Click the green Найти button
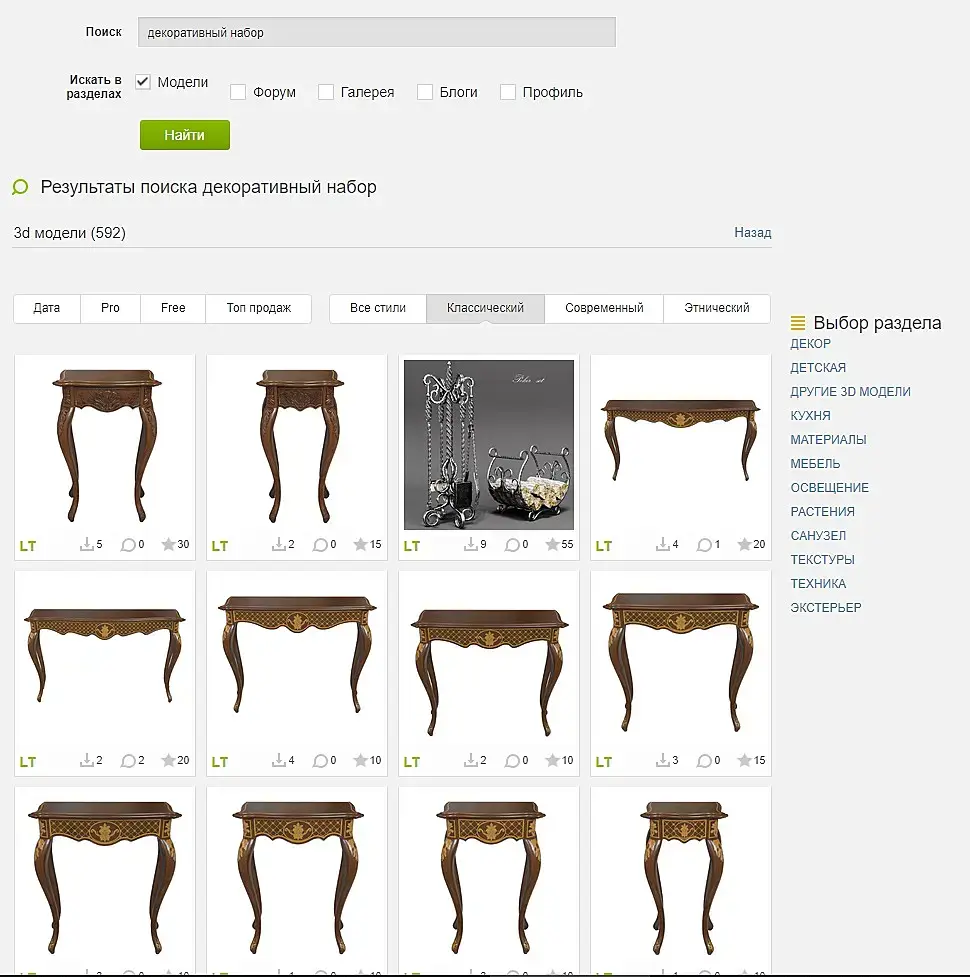 point(184,135)
